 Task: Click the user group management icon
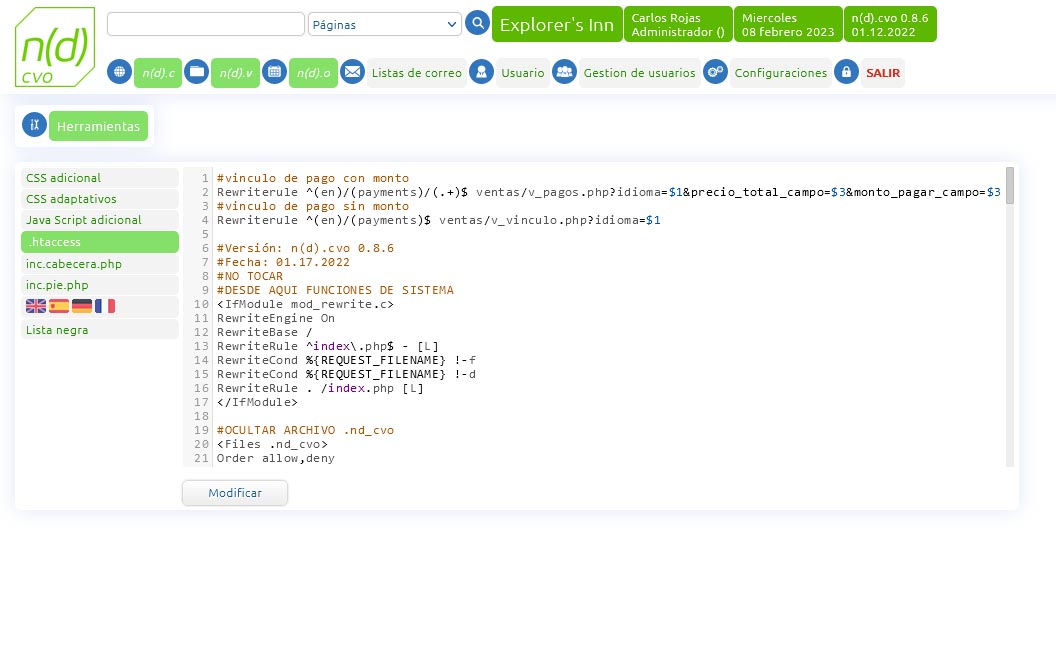564,71
